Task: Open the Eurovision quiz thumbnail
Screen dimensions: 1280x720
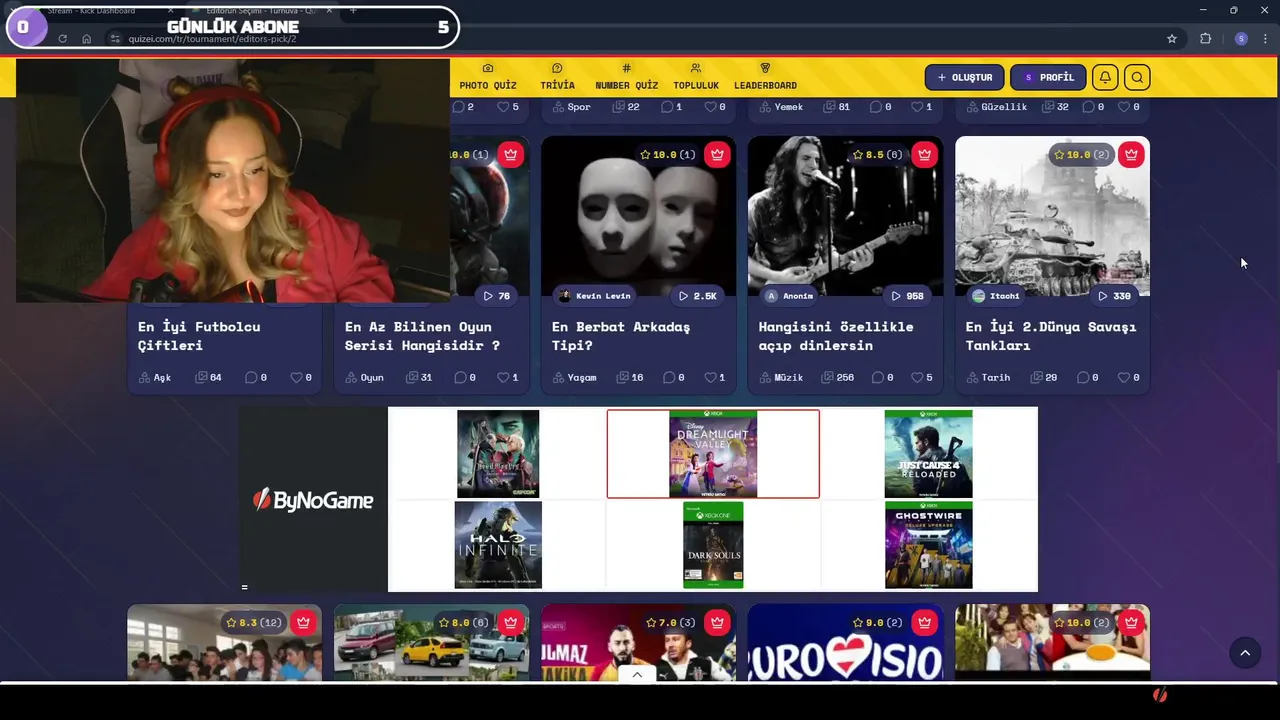Action: pyautogui.click(x=845, y=642)
